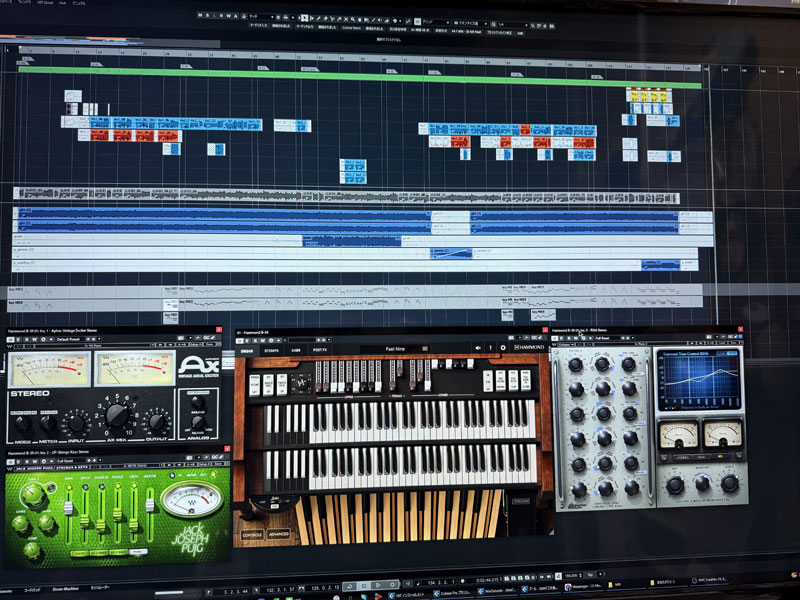
Task: Toggle the first white rocker switch left of drawbars
Action: click(255, 385)
